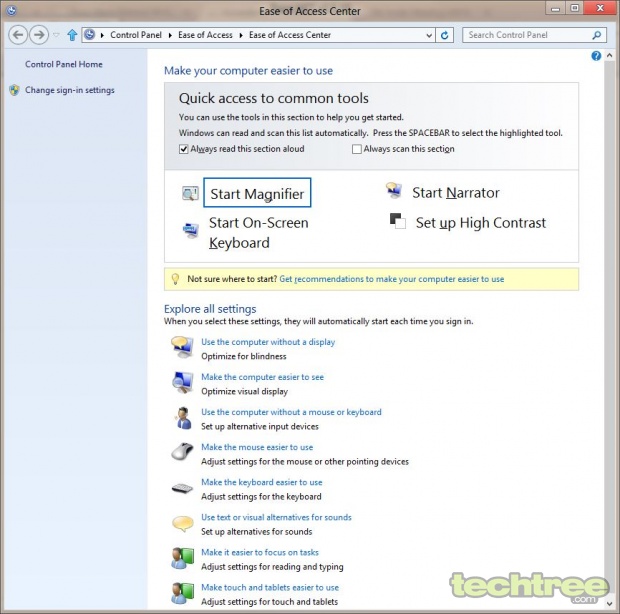The image size is (620, 614).
Task: Click the icon for easier to see
Action: (182, 382)
